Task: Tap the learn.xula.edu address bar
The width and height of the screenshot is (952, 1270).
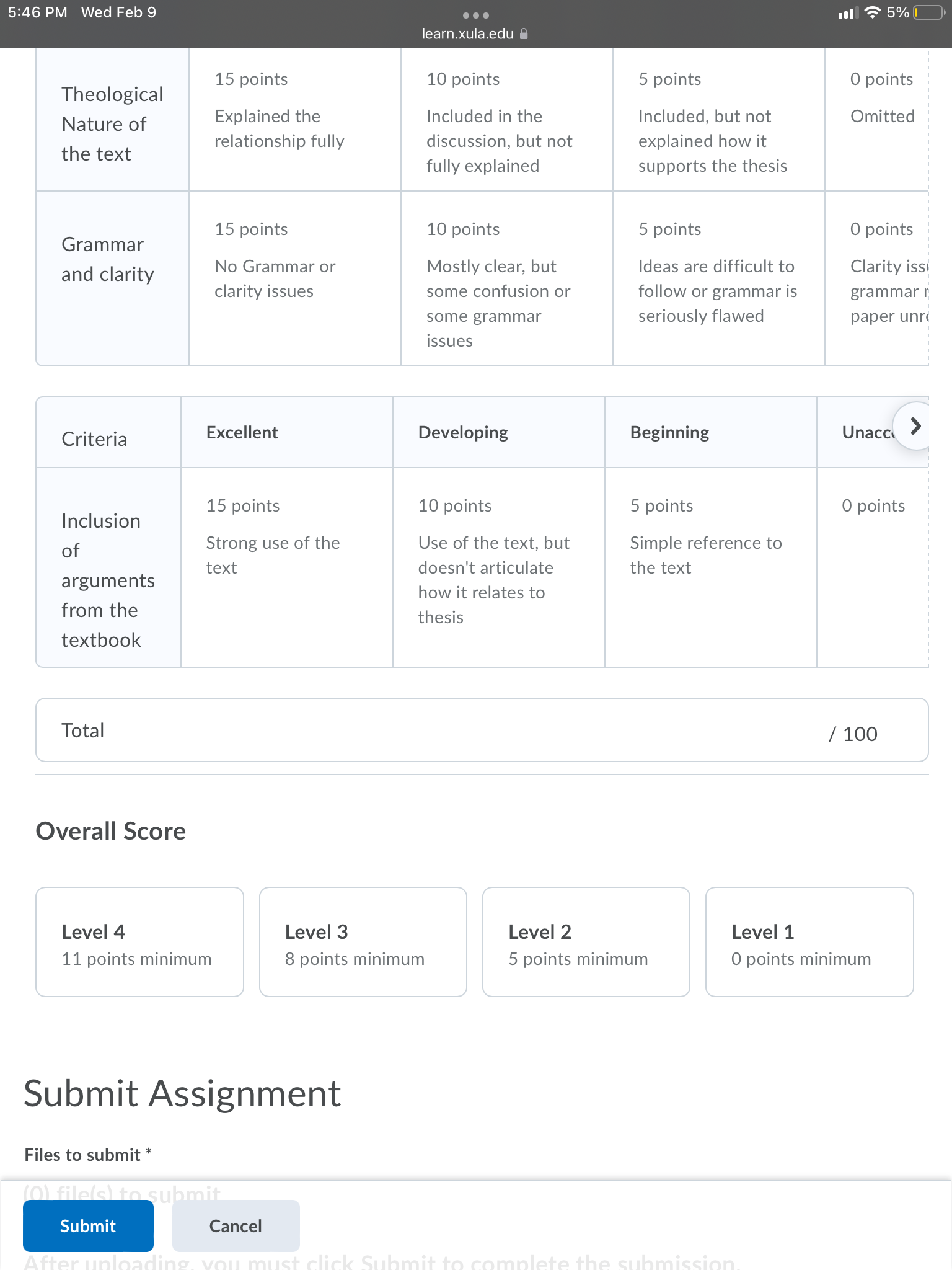Action: pos(475,33)
